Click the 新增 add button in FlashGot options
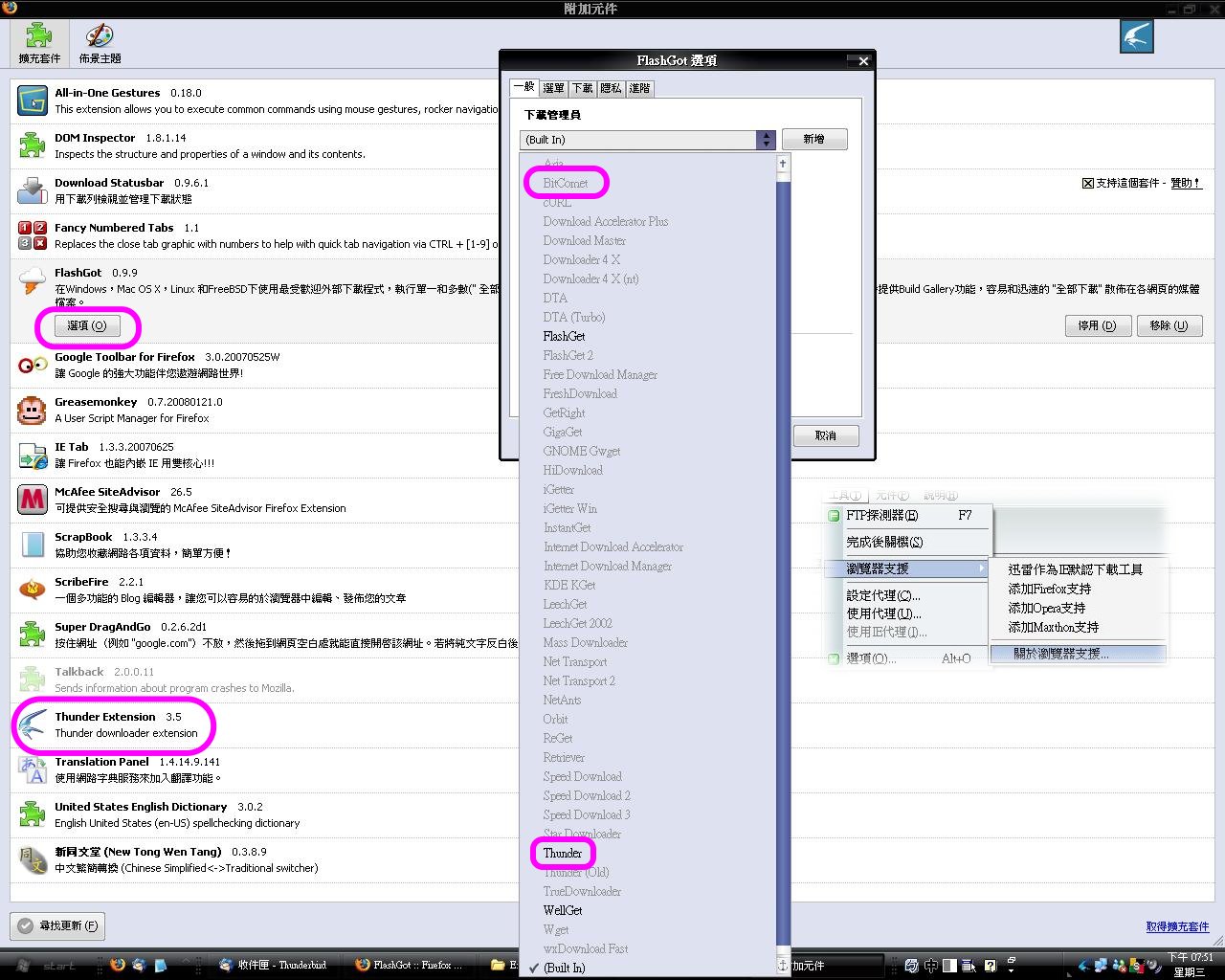 pyautogui.click(x=814, y=139)
